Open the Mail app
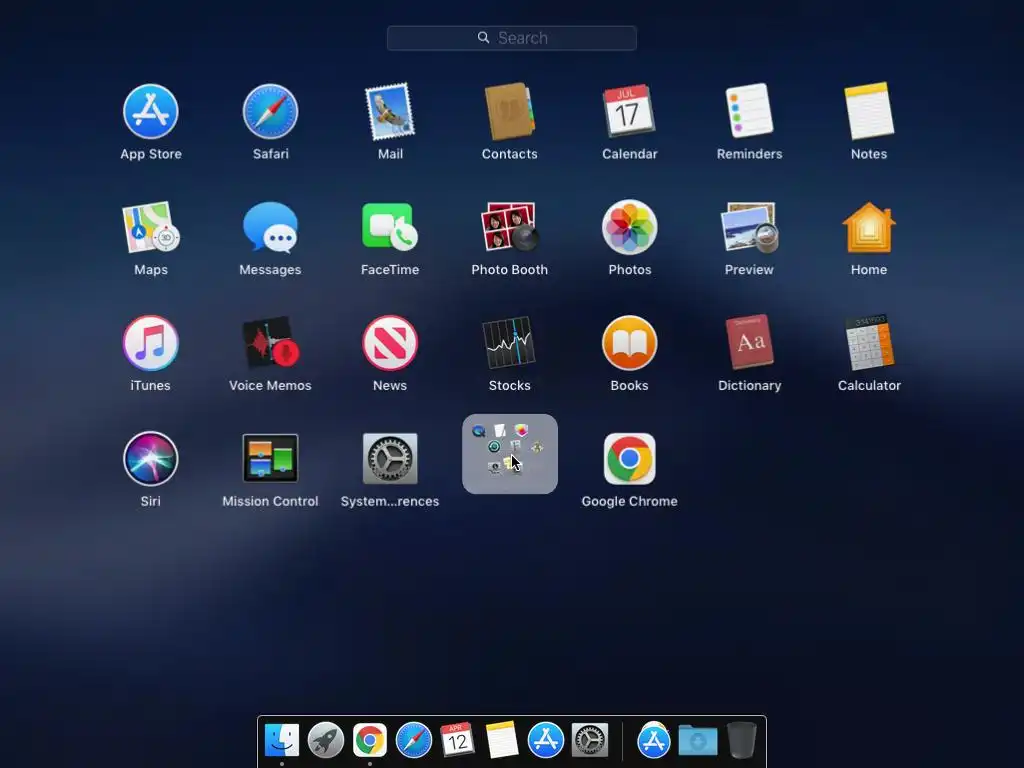Screen dimensions: 1024x768 390,112
